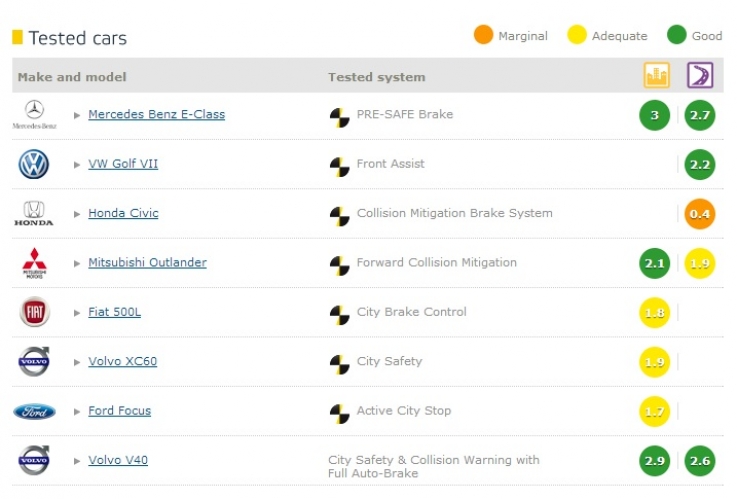Click the Mercedes-Benz logo
Image resolution: width=737 pixels, height=499 pixels.
point(34,115)
